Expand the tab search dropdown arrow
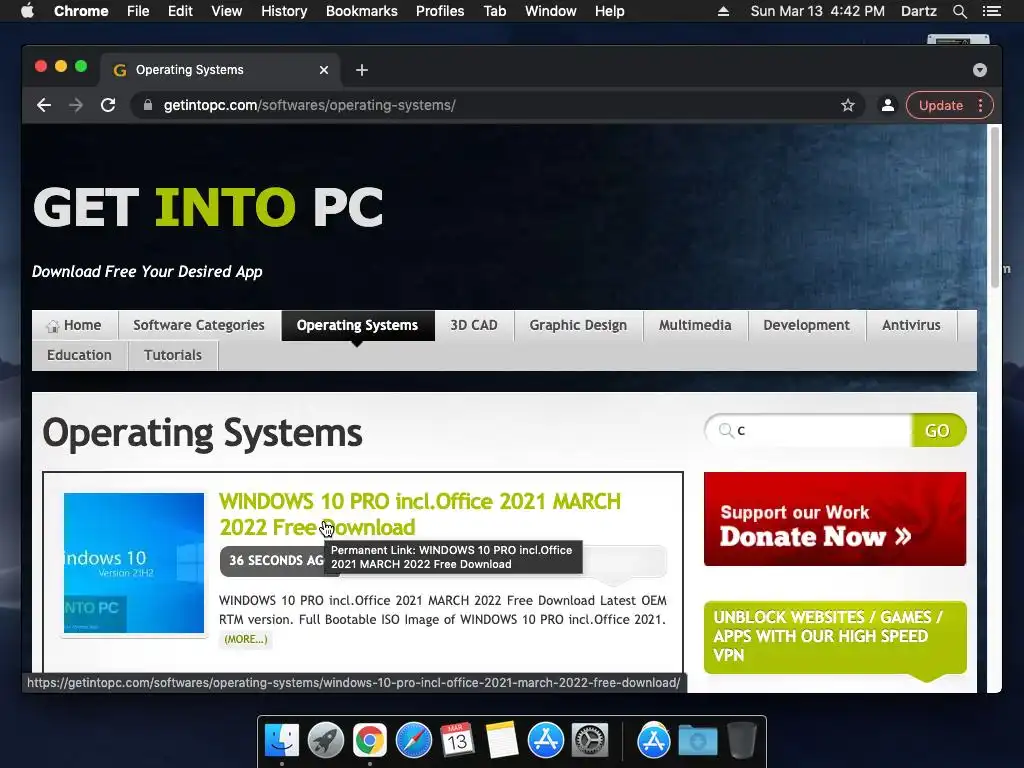Viewport: 1024px width, 768px height. pyautogui.click(x=980, y=70)
